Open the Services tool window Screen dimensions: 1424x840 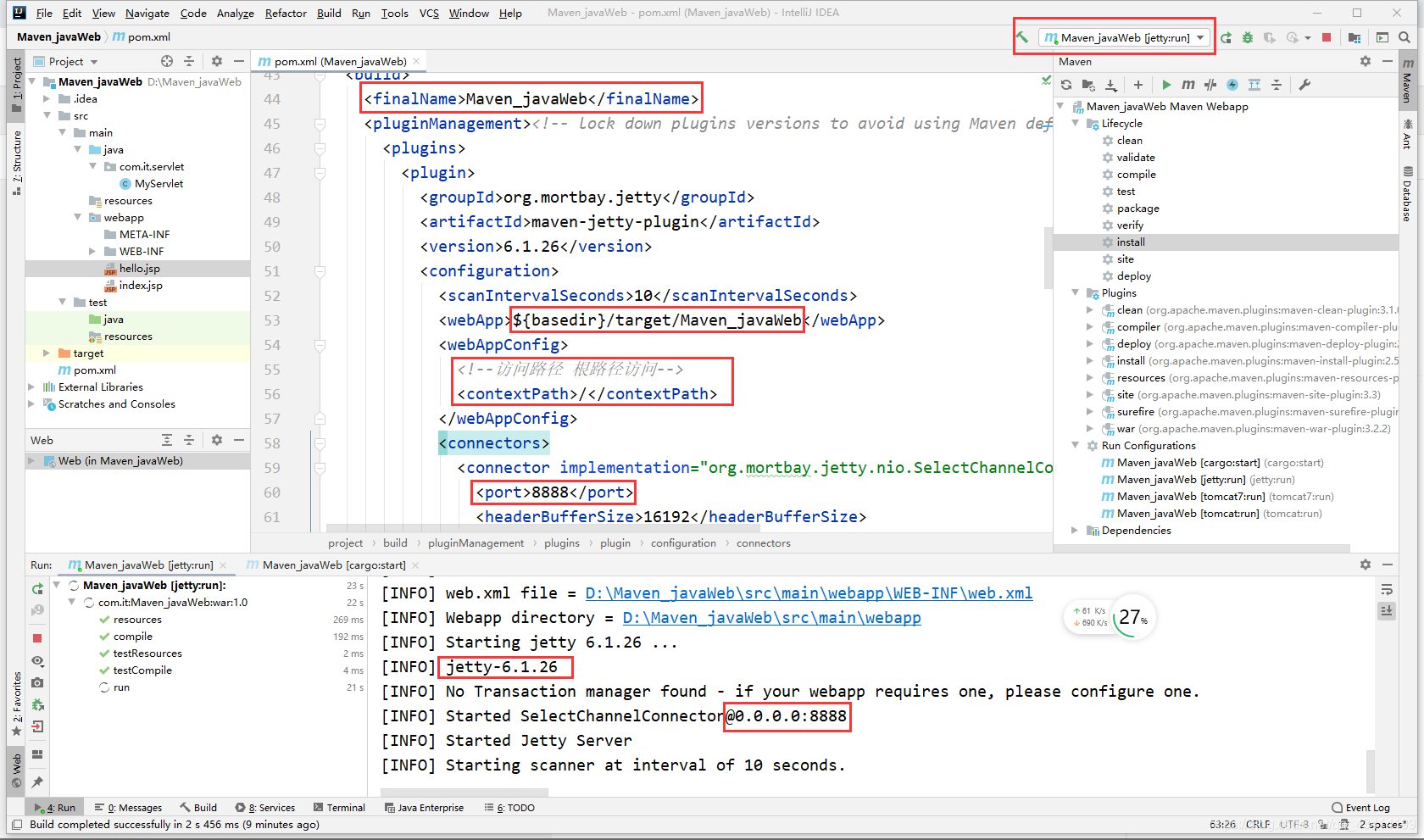pos(265,807)
